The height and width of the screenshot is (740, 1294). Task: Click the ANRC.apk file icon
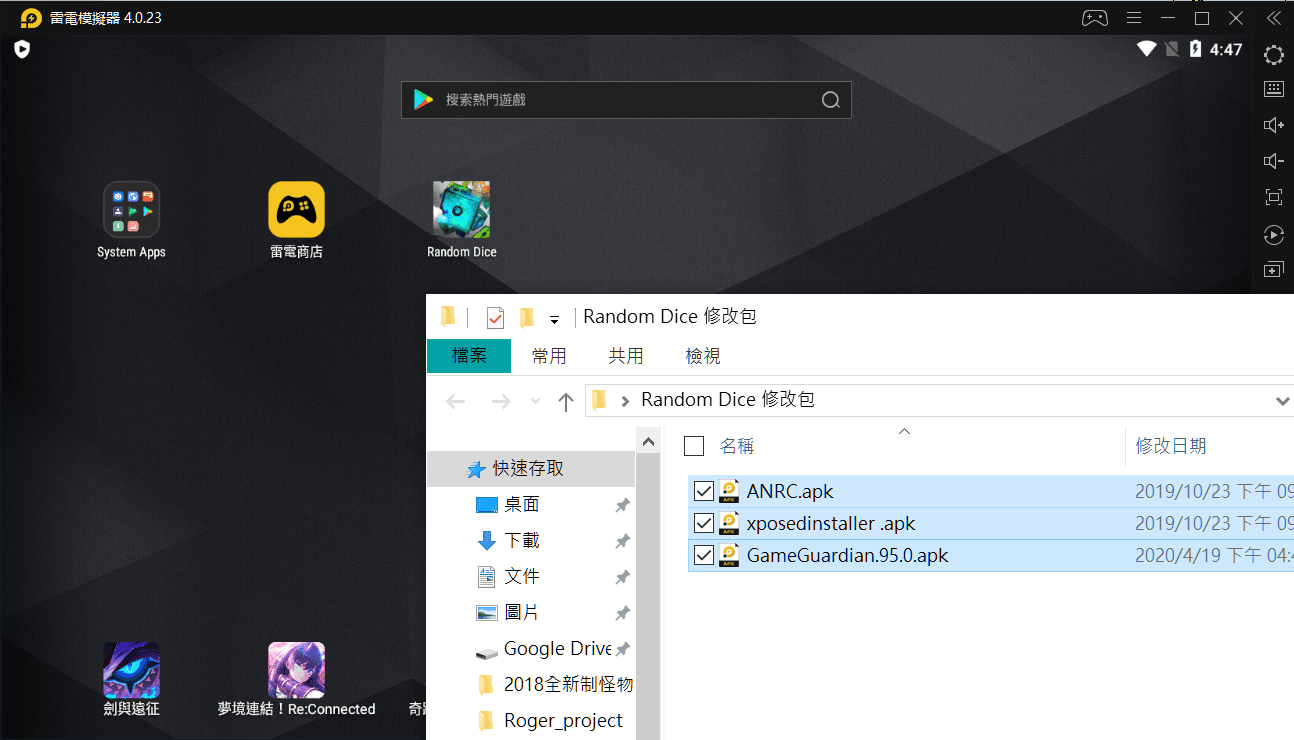coord(729,491)
